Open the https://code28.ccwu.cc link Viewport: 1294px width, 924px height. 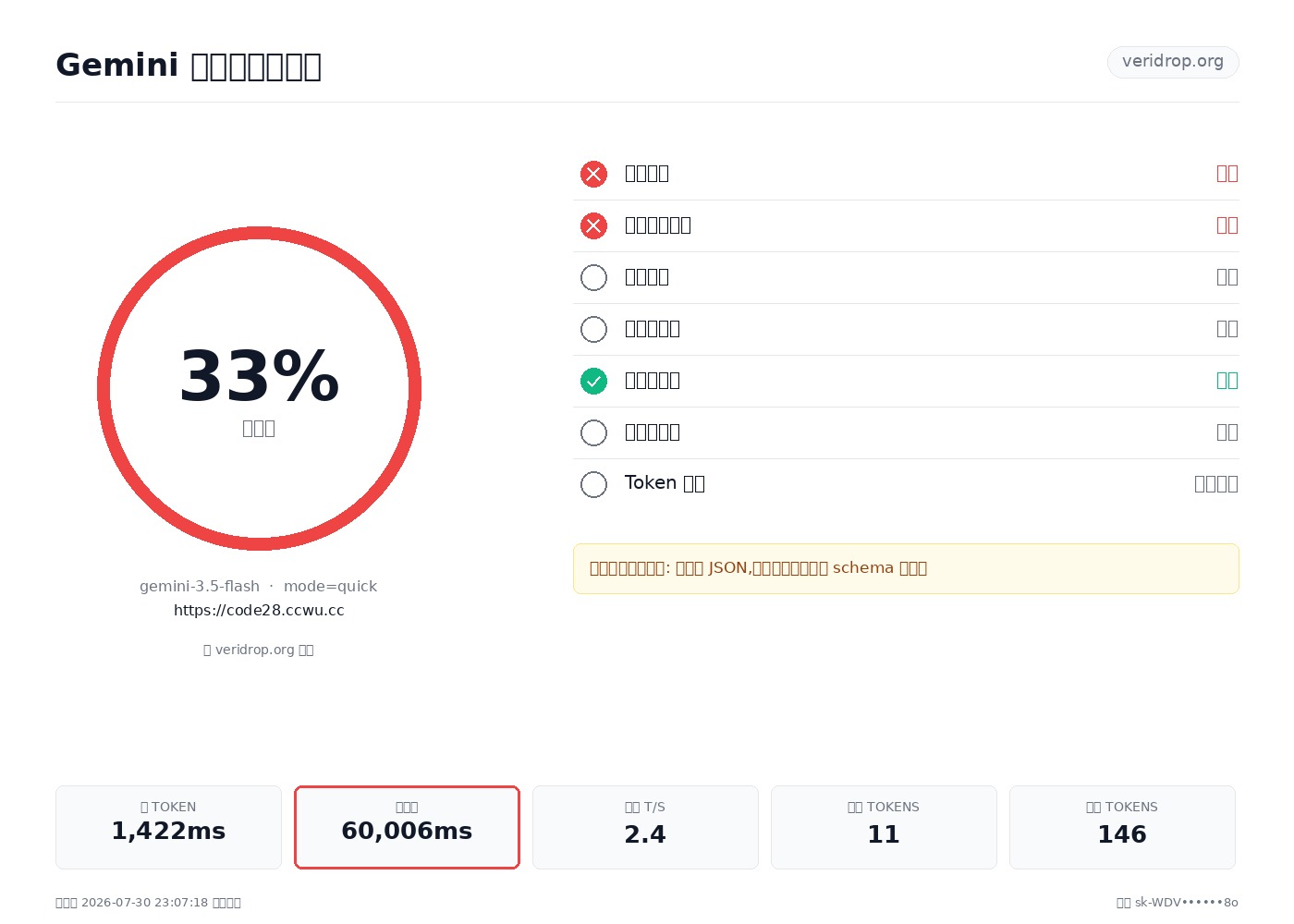click(x=259, y=611)
